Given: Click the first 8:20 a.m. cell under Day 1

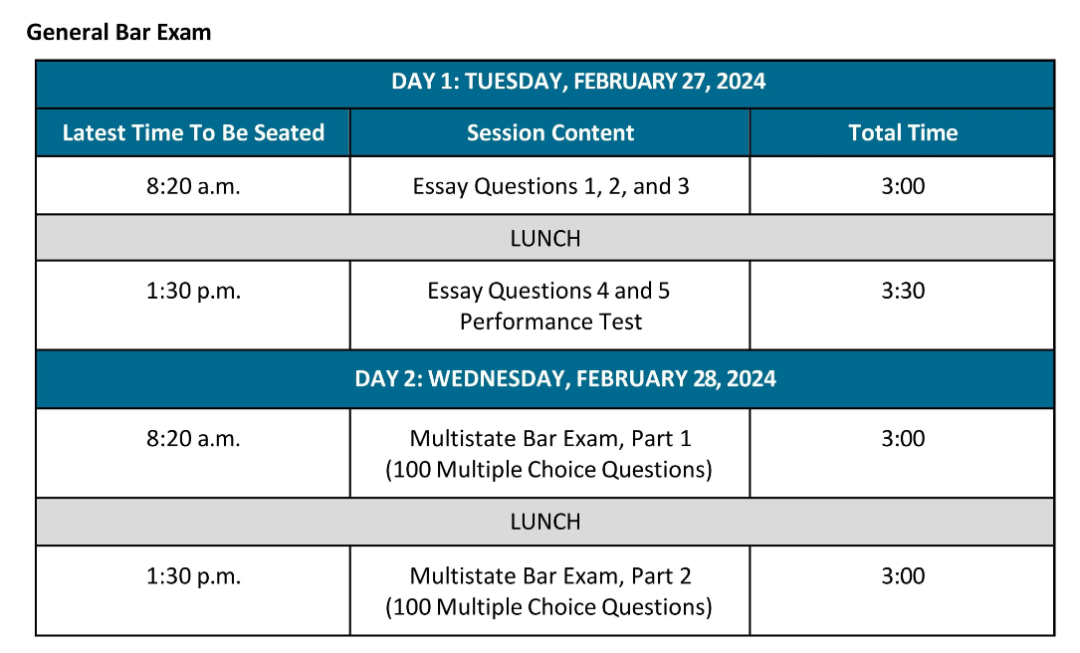Looking at the screenshot, I should pos(193,185).
